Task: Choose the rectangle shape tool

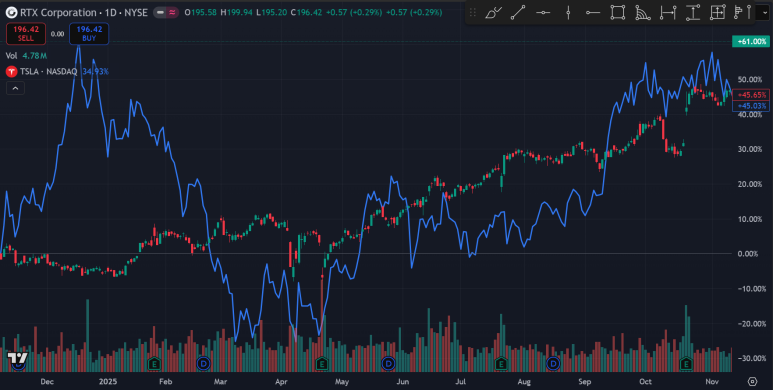Action: coord(618,12)
